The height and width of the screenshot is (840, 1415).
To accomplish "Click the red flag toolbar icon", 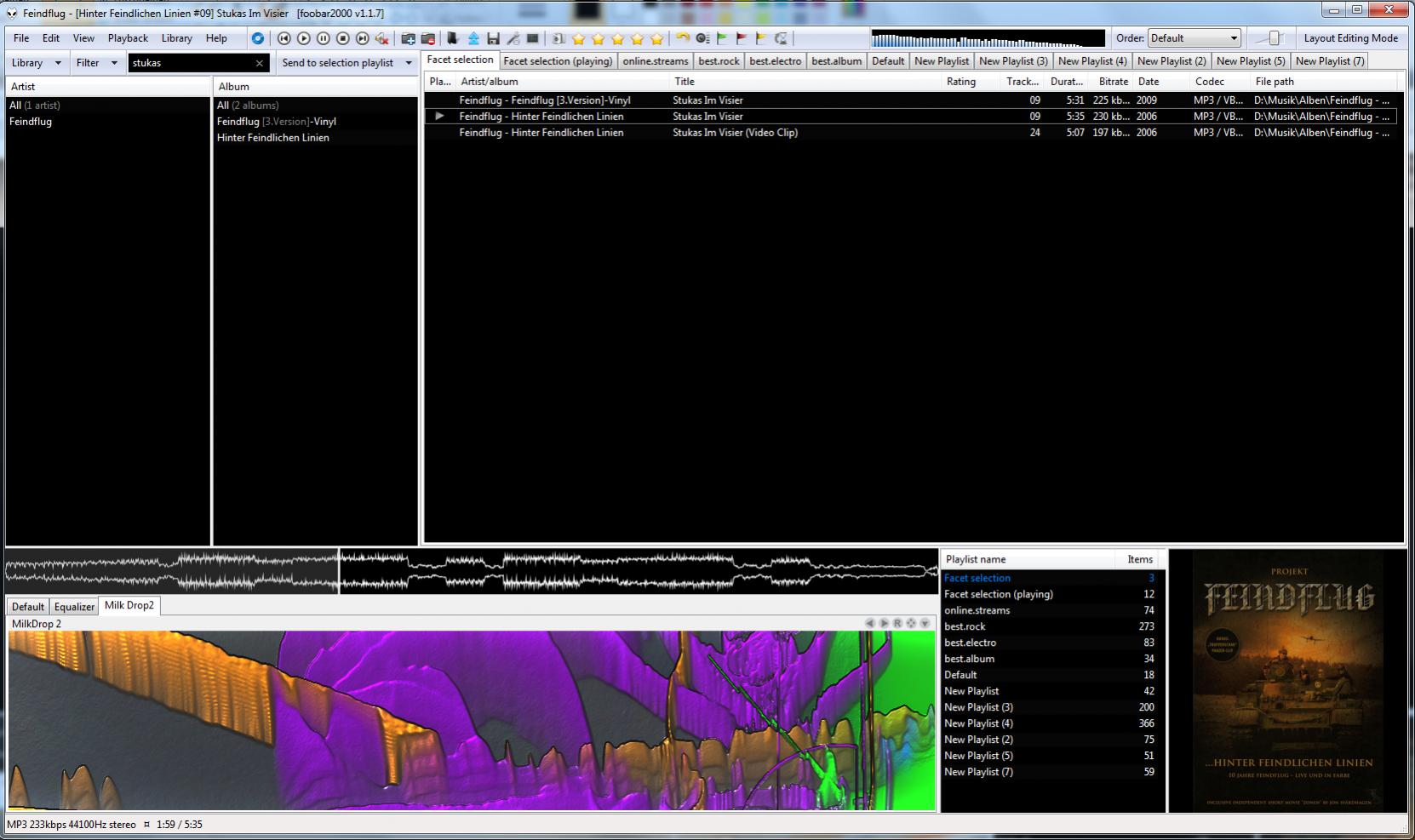I will [742, 38].
